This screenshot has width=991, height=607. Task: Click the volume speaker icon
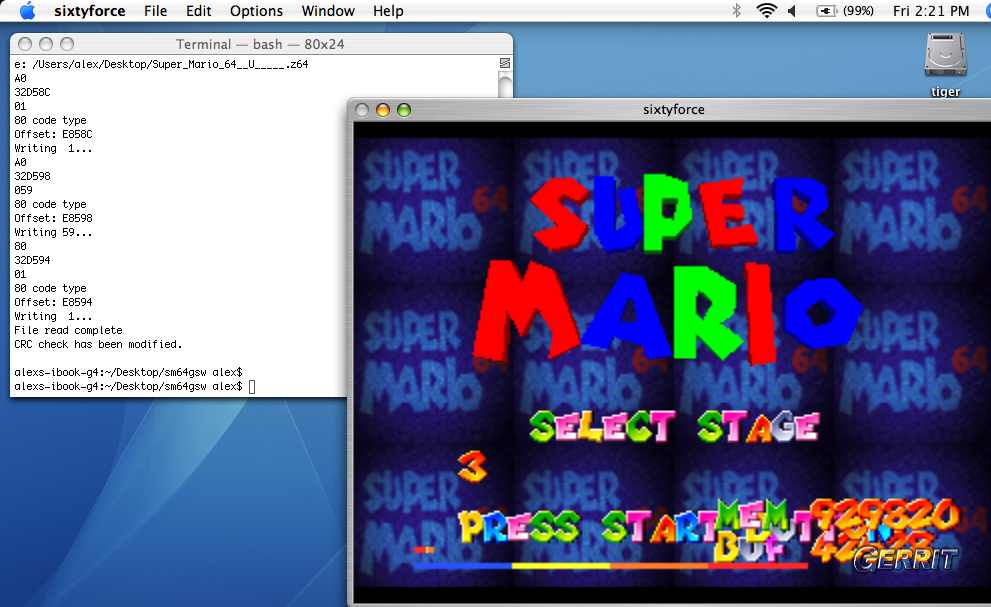pyautogui.click(x=792, y=11)
